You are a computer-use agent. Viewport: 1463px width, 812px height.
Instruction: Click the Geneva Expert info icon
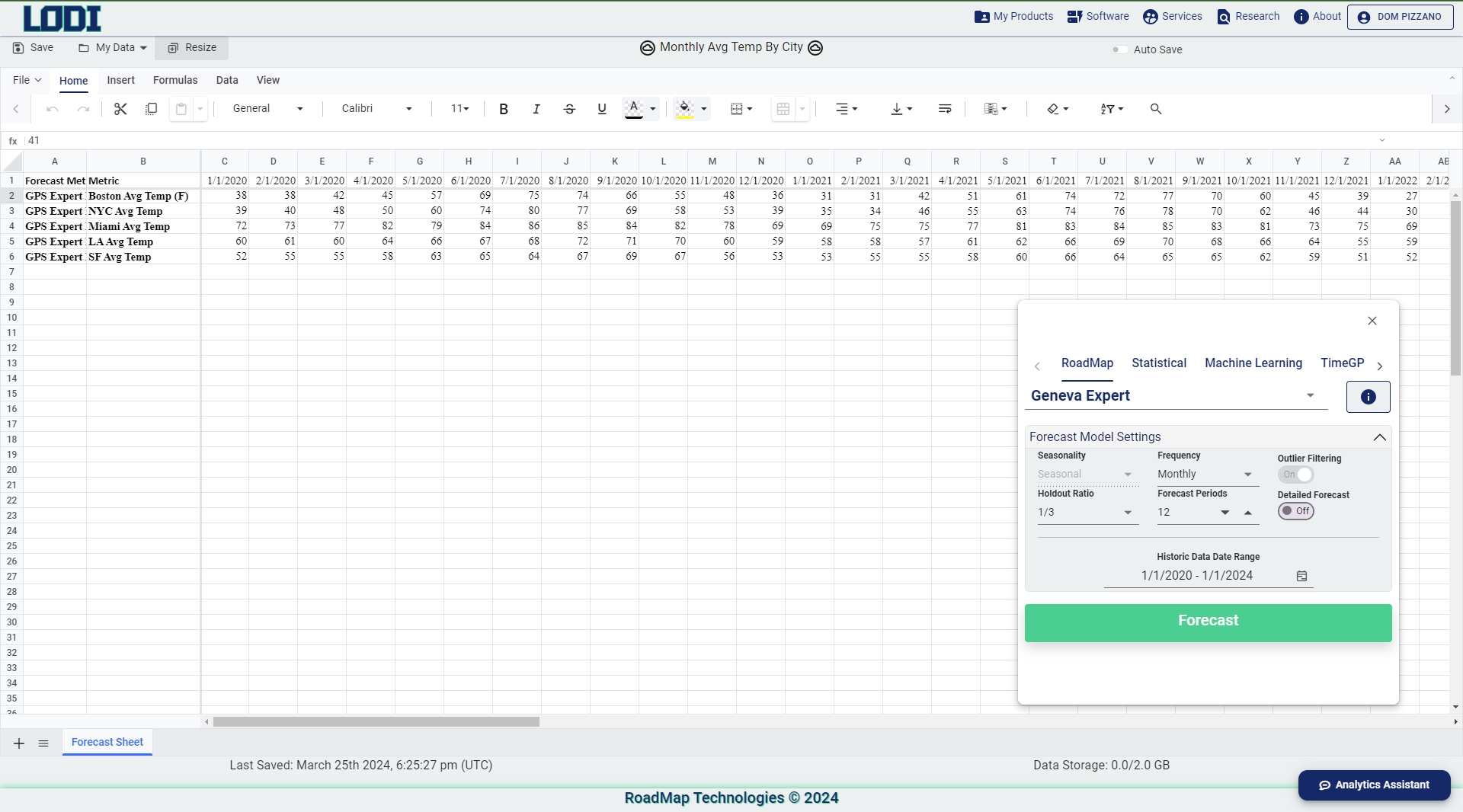(x=1368, y=397)
